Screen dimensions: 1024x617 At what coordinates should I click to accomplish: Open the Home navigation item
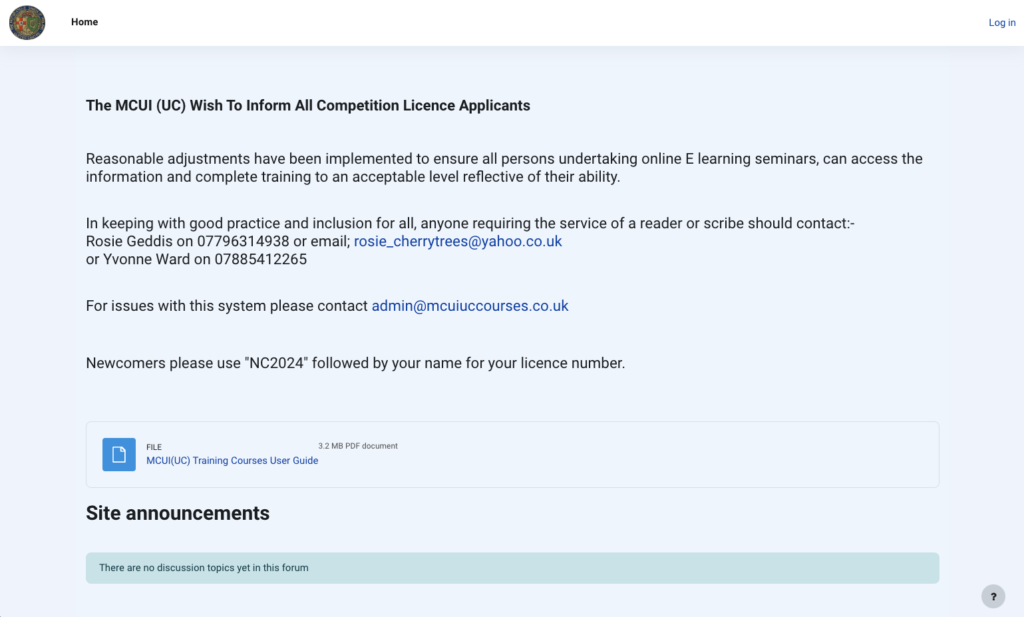(x=84, y=22)
